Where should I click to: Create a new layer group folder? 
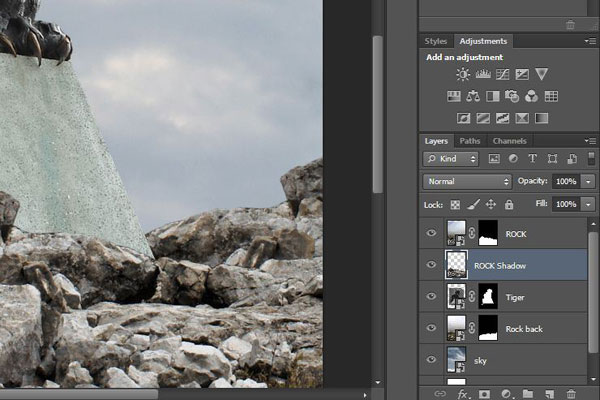coord(528,394)
